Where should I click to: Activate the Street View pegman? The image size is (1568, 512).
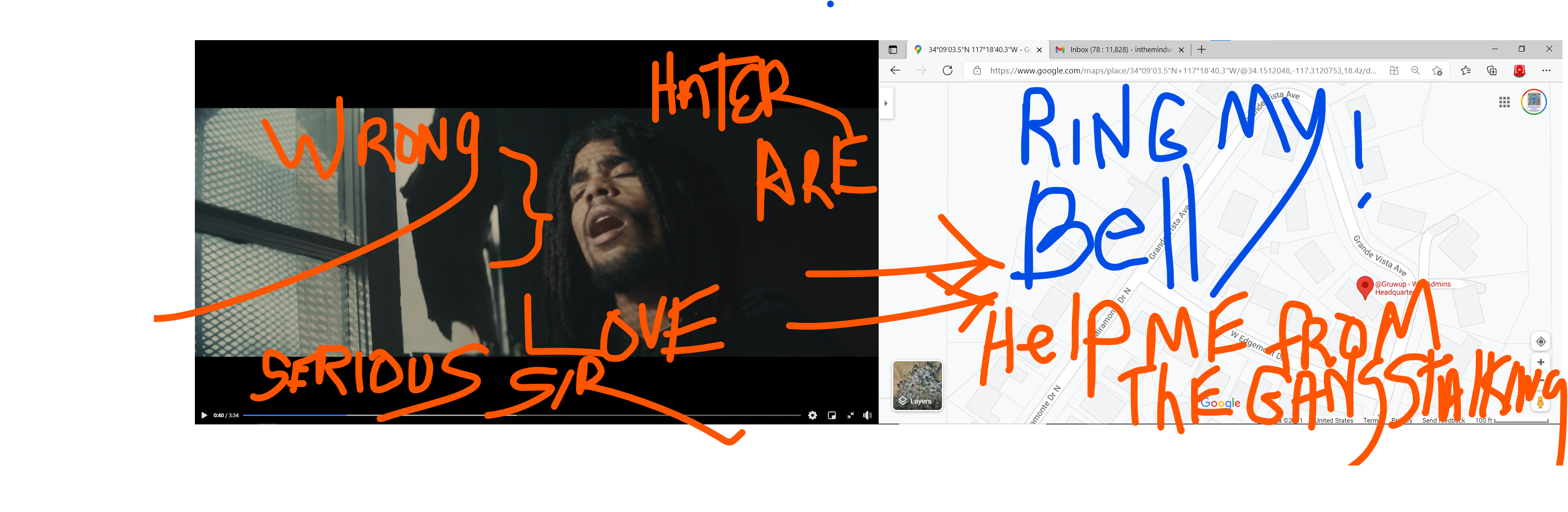(x=1541, y=401)
